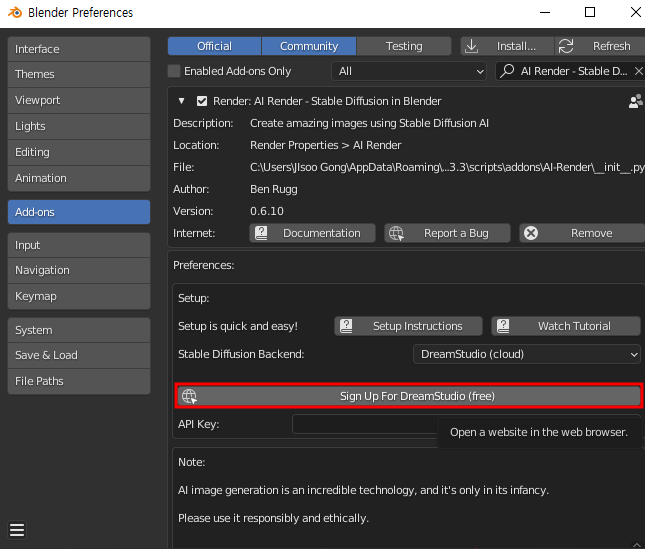Select the Add-ons section
The image size is (645, 549).
(x=79, y=212)
